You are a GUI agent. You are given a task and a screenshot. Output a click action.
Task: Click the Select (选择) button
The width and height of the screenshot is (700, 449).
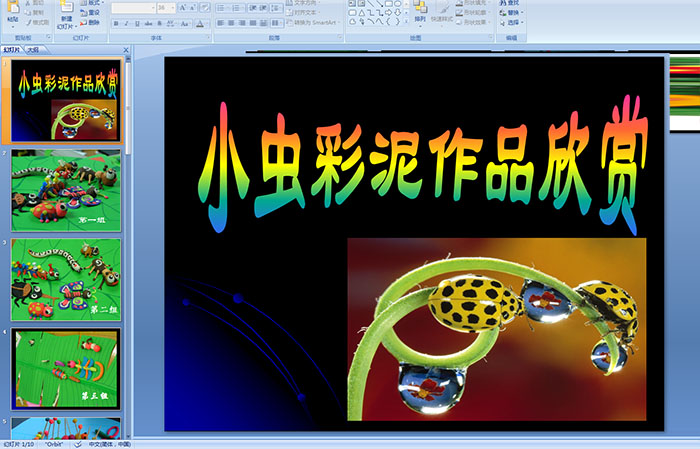click(x=512, y=22)
